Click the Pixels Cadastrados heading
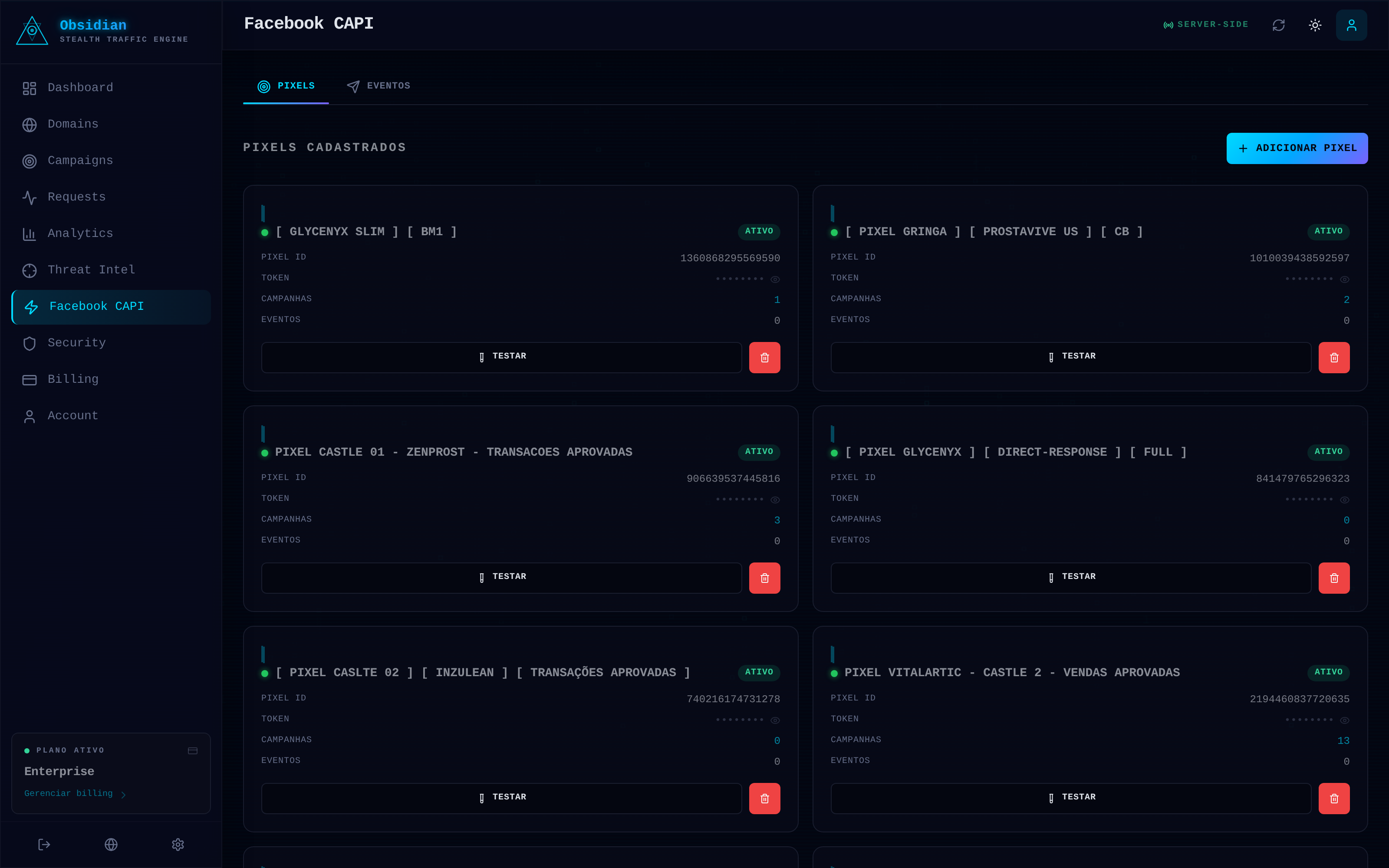Viewport: 1389px width, 868px height. [324, 148]
